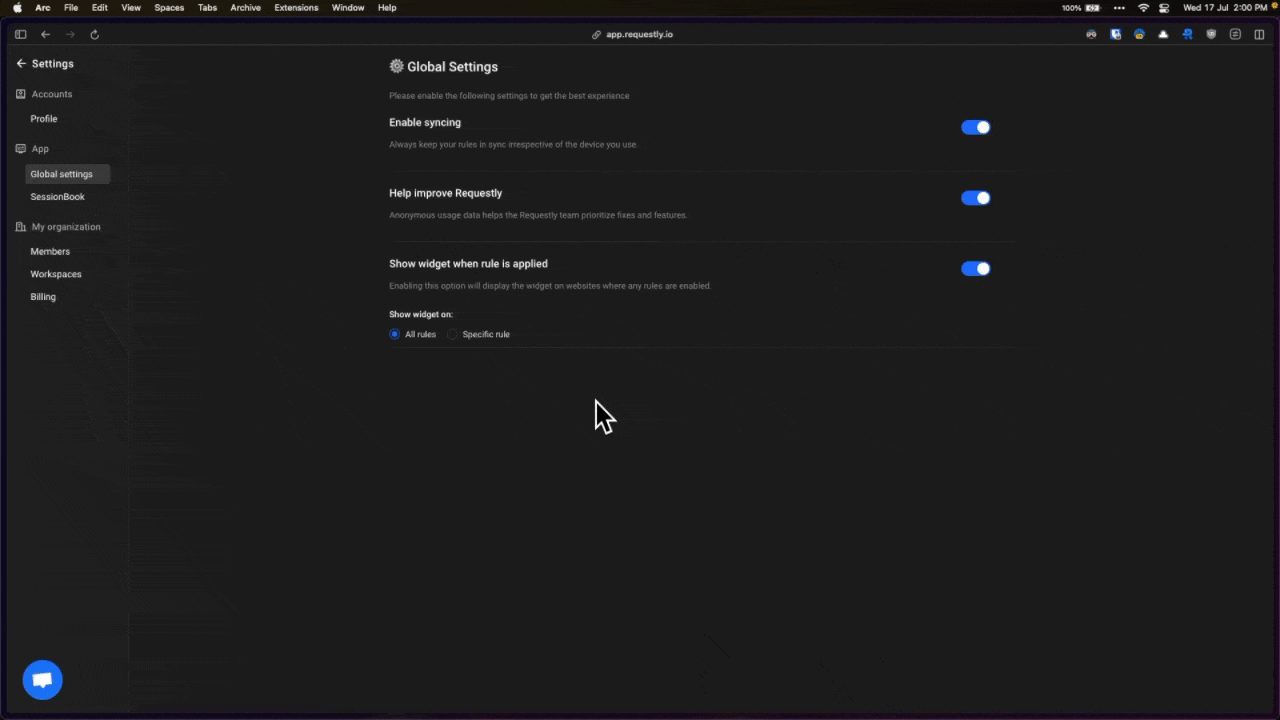Click the date and time clock
1280x720 pixels.
click(x=1225, y=7)
